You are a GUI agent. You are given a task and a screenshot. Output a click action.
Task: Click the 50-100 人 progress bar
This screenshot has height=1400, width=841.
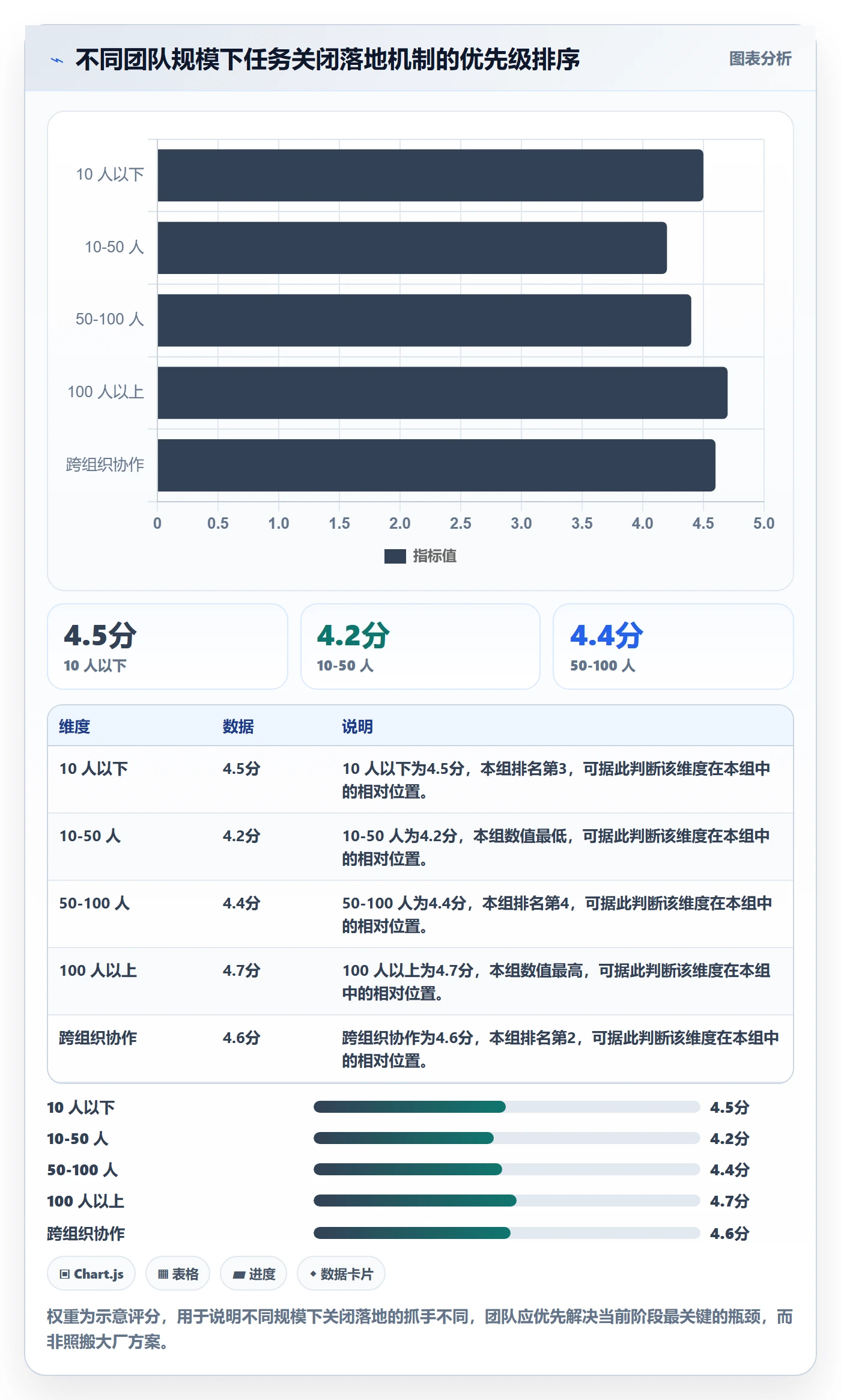pyautogui.click(x=507, y=1169)
